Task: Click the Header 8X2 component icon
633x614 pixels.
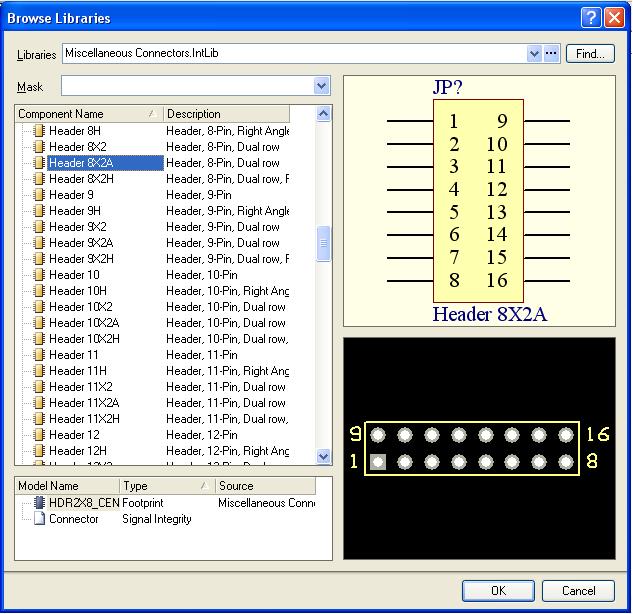Action: tap(39, 147)
